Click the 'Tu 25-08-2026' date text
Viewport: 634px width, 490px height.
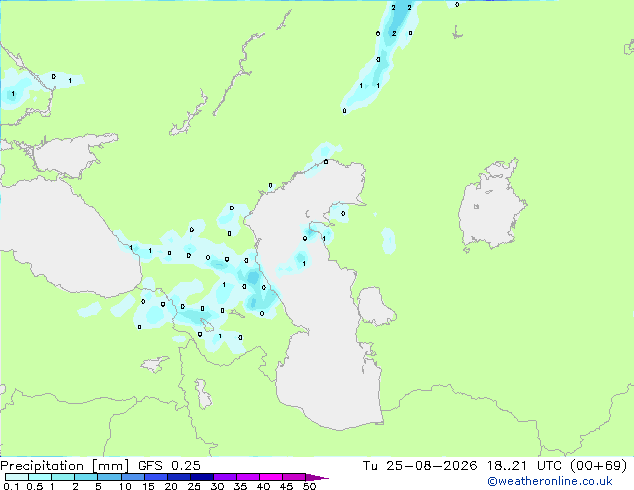coord(420,466)
